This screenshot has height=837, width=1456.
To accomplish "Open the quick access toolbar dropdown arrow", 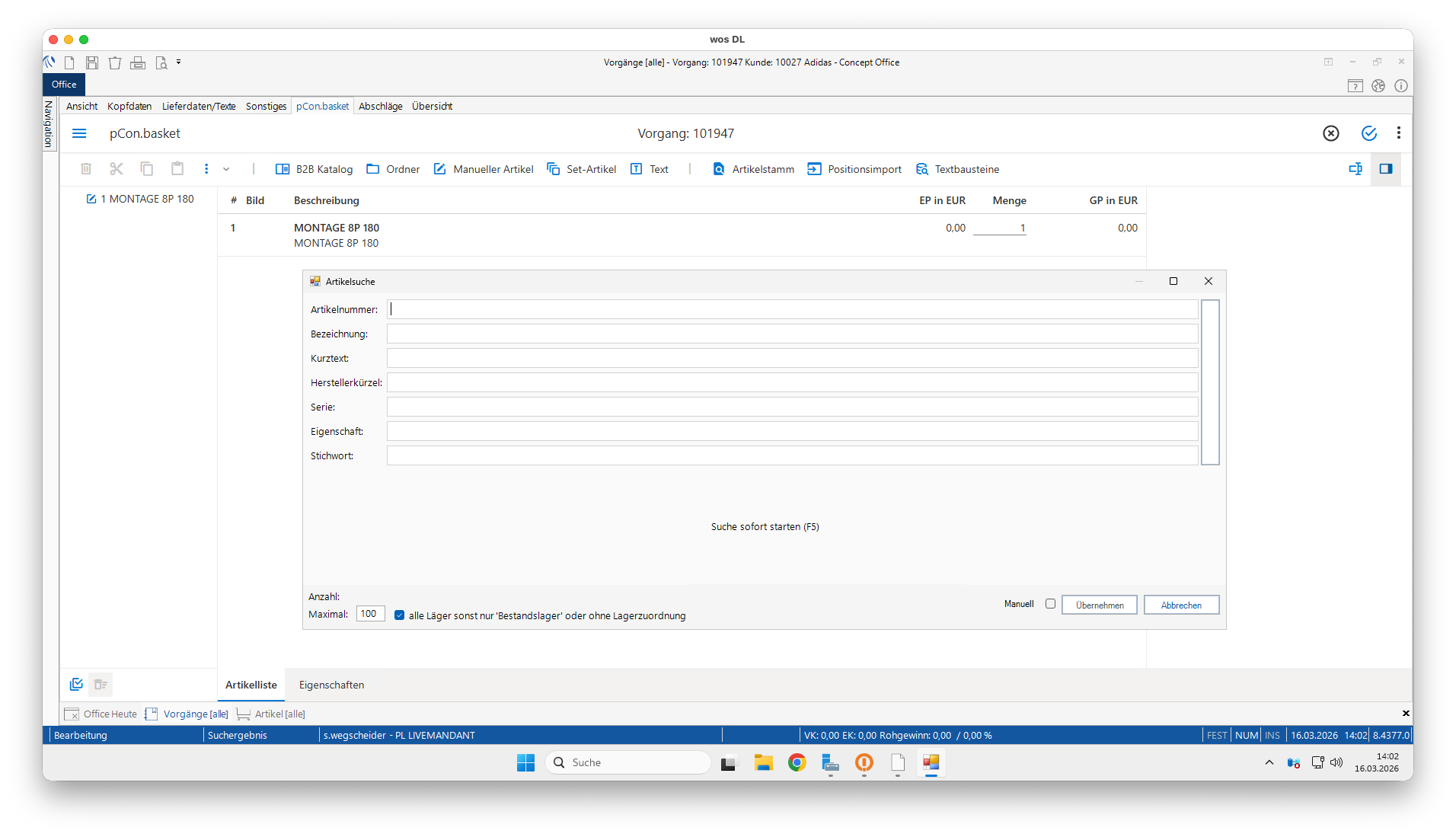I will pos(179,62).
